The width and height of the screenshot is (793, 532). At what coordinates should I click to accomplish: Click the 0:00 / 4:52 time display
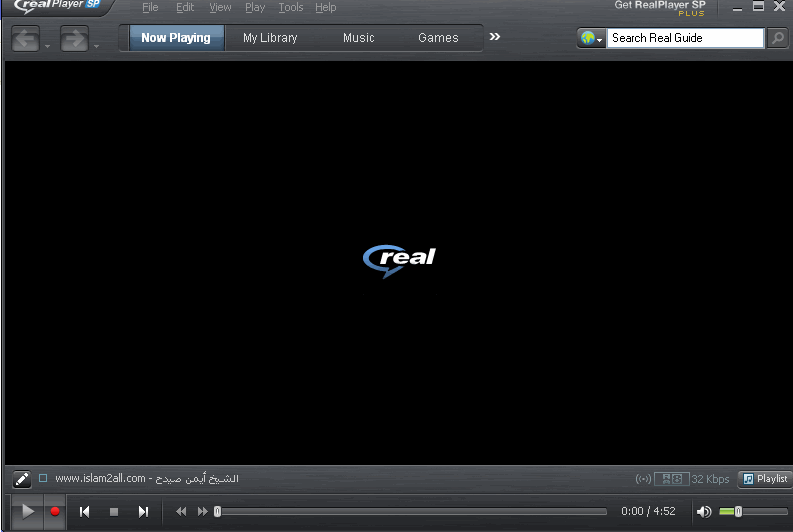[x=648, y=511]
